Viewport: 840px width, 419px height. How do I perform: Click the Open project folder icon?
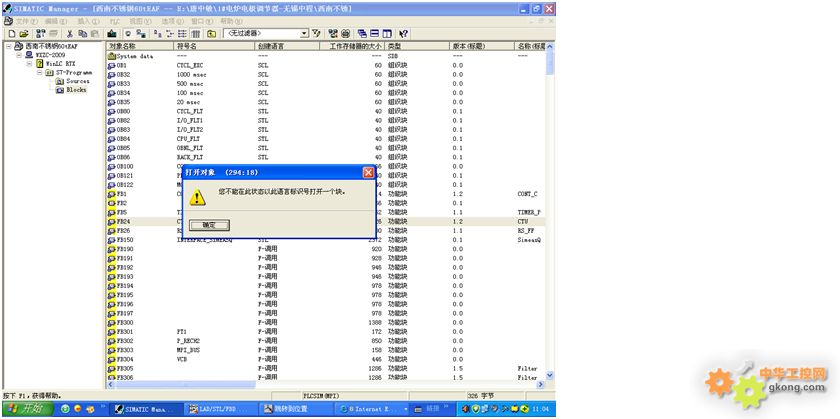(x=24, y=34)
